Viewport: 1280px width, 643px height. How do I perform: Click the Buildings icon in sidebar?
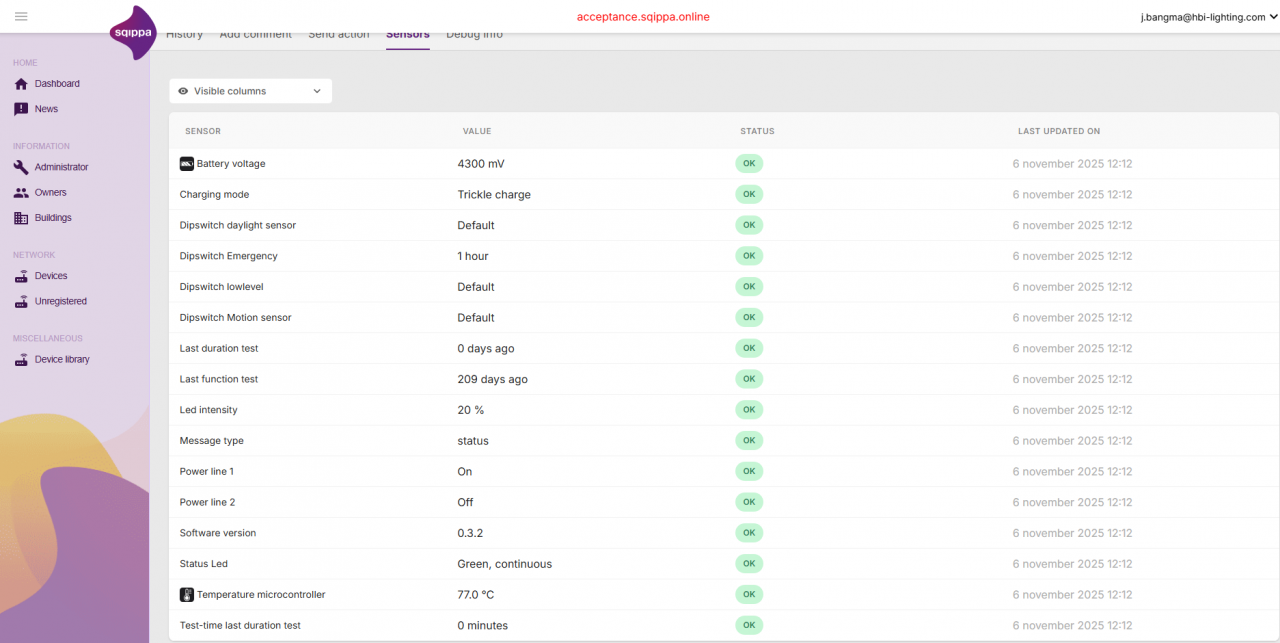click(x=21, y=218)
